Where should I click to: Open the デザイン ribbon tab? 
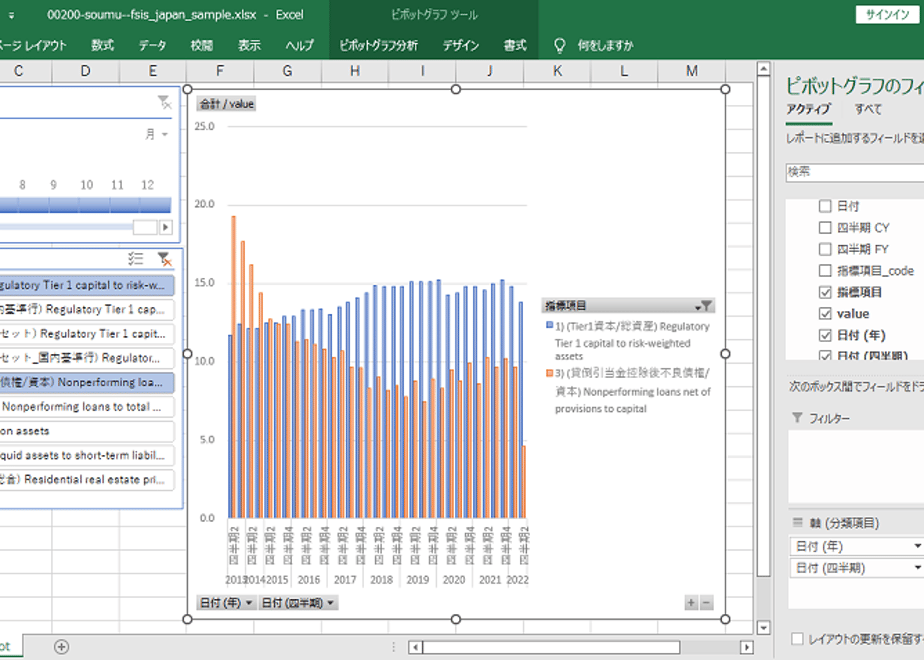tap(461, 45)
